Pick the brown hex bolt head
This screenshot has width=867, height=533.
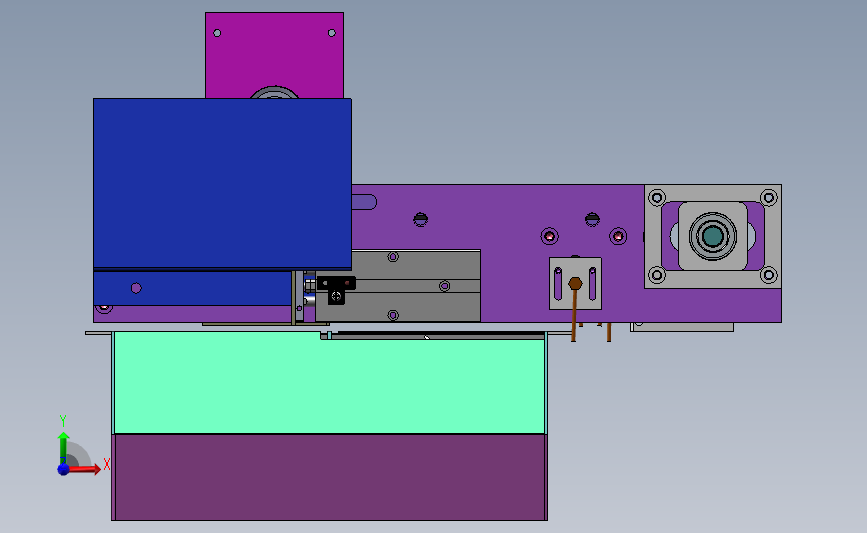[x=575, y=284]
